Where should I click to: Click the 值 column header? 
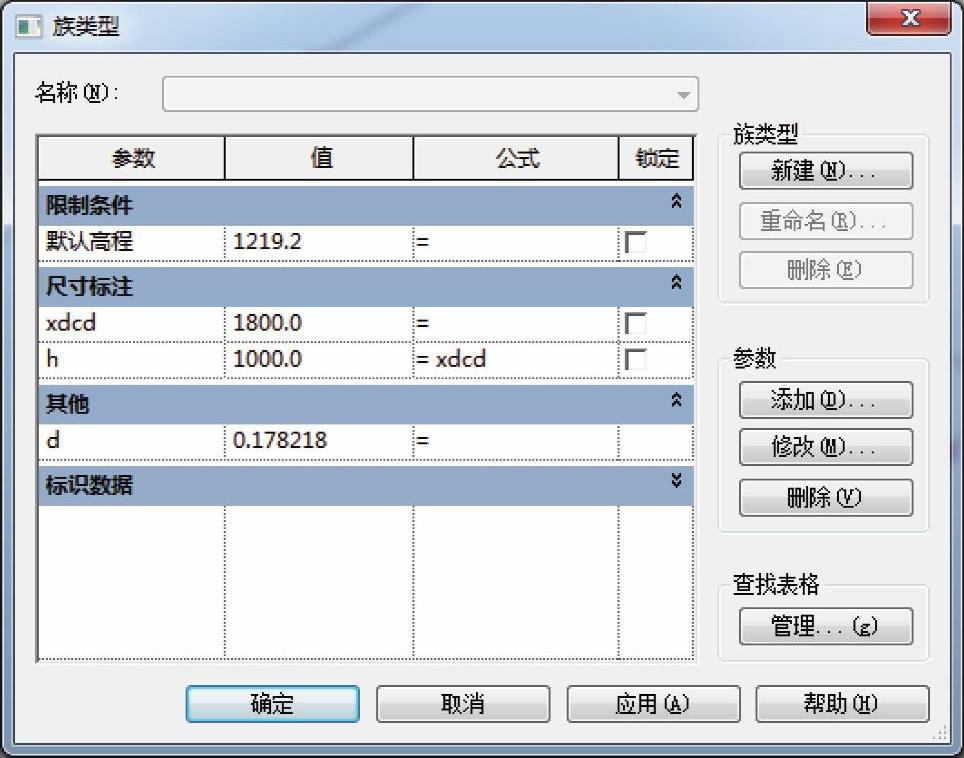click(x=319, y=159)
